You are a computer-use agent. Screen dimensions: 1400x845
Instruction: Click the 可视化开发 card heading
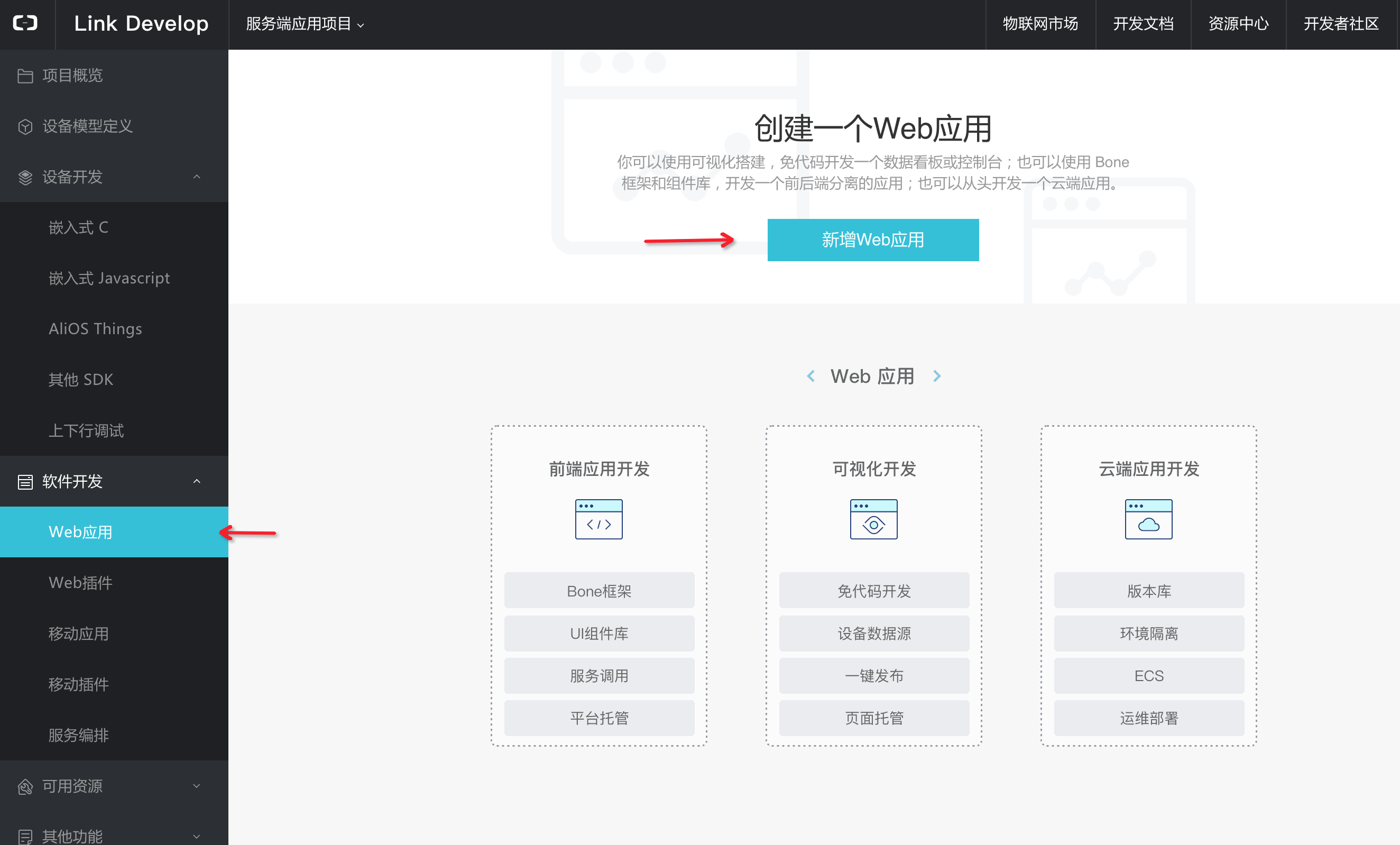point(874,469)
